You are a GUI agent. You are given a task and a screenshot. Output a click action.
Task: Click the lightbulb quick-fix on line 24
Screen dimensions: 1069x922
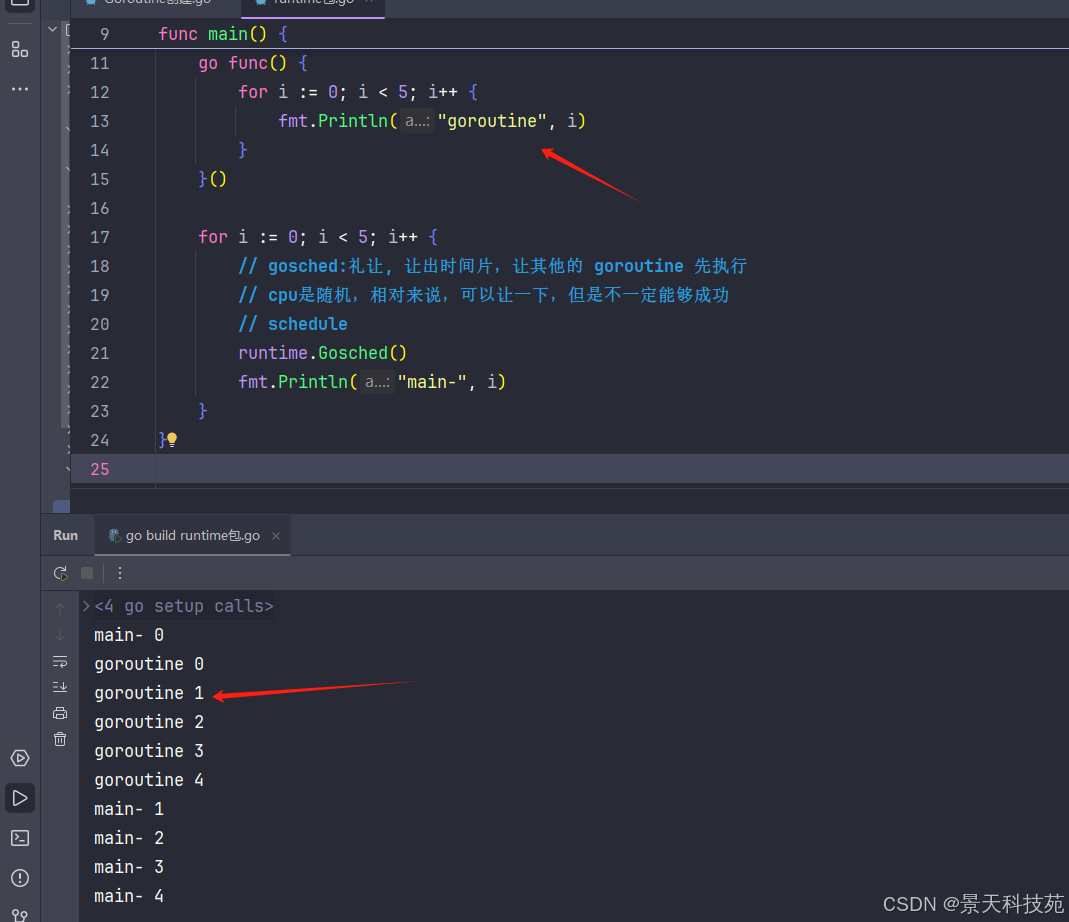[x=171, y=440]
